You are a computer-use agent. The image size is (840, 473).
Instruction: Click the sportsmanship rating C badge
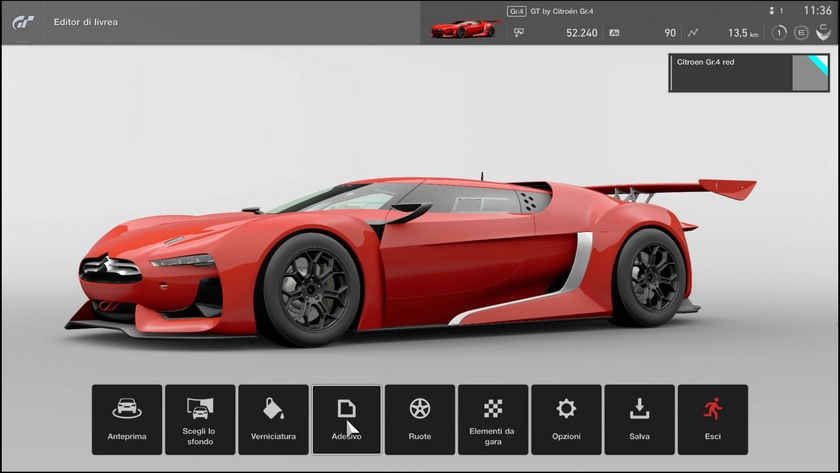pos(823,33)
